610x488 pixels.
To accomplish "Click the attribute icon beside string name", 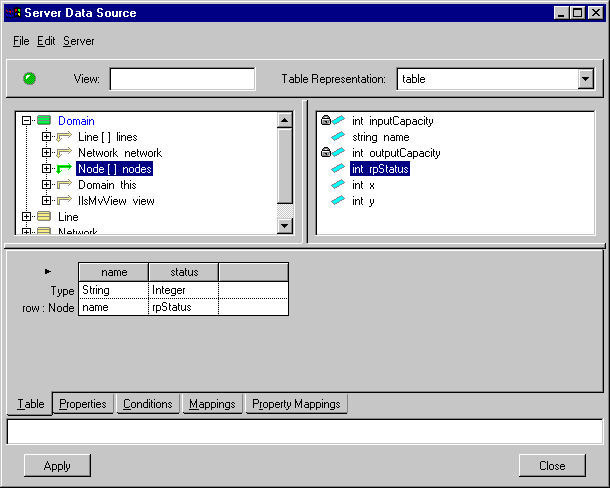I will [339, 137].
